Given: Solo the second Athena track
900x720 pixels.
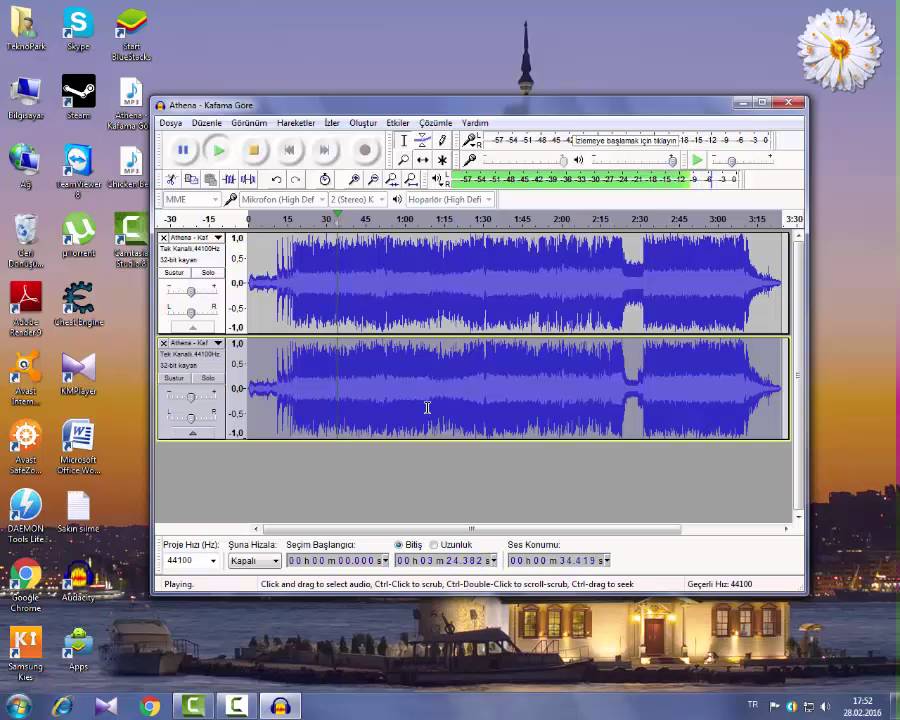Looking at the screenshot, I should 208,378.
